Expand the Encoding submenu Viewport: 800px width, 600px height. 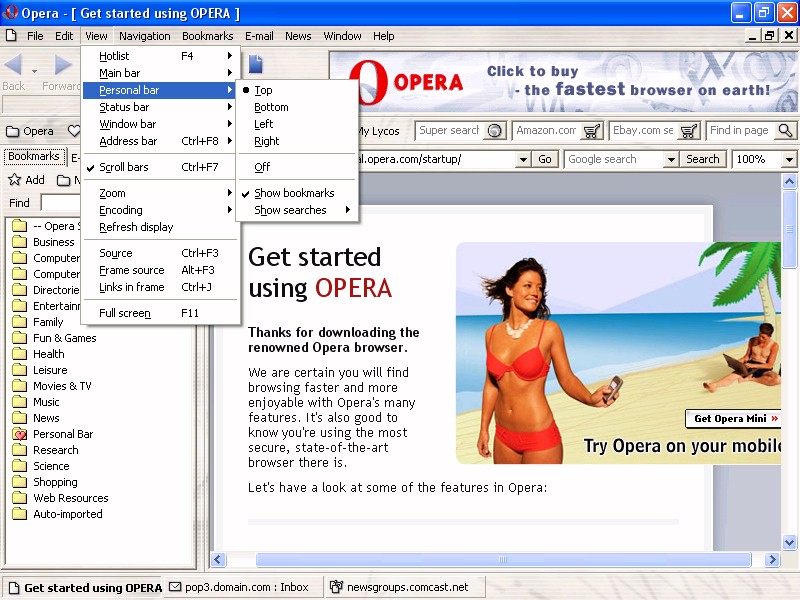160,210
